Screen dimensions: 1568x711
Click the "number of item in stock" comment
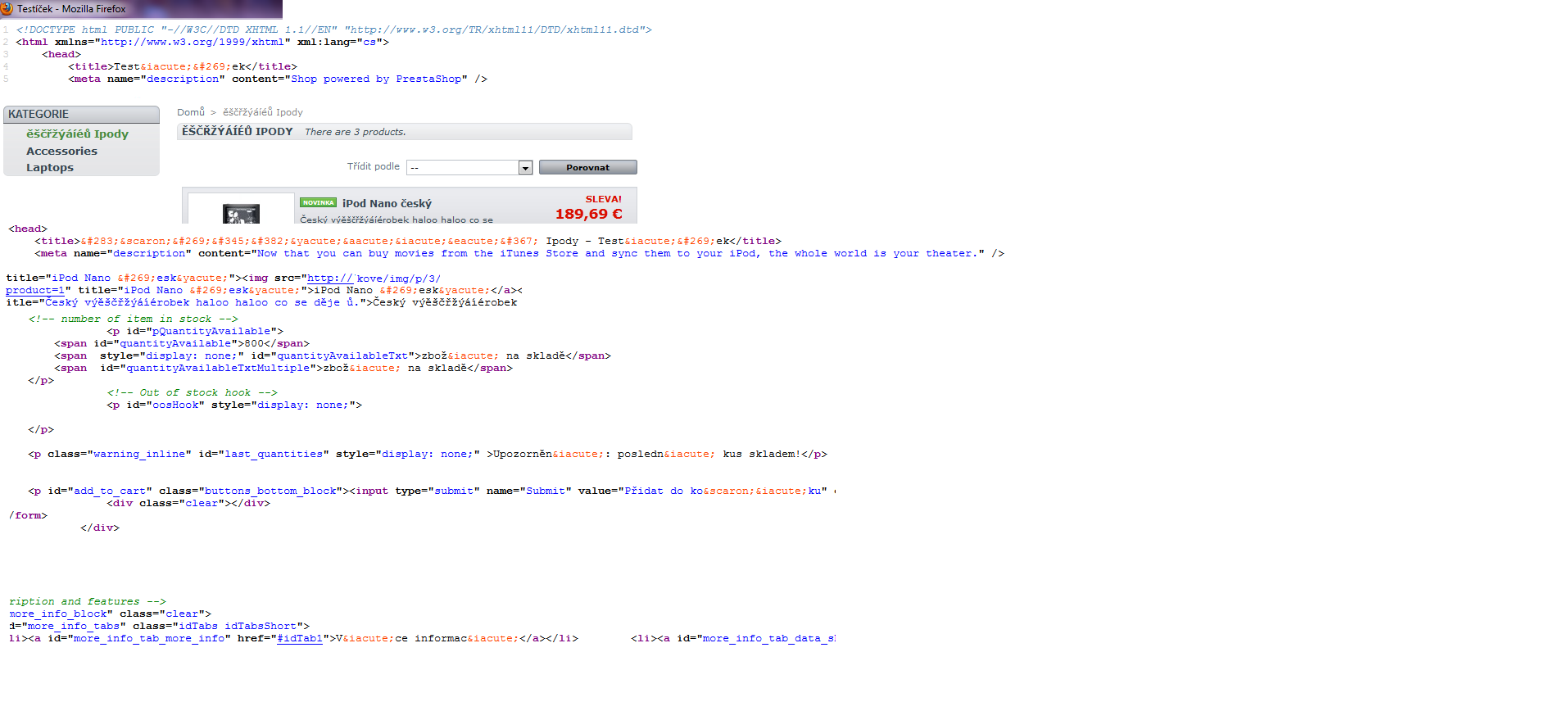[134, 319]
